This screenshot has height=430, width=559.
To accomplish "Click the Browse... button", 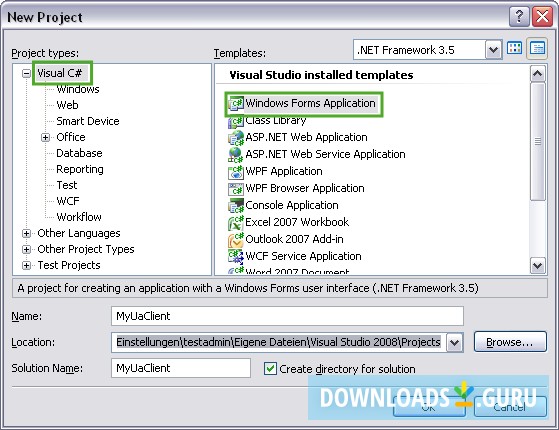I will 510,342.
